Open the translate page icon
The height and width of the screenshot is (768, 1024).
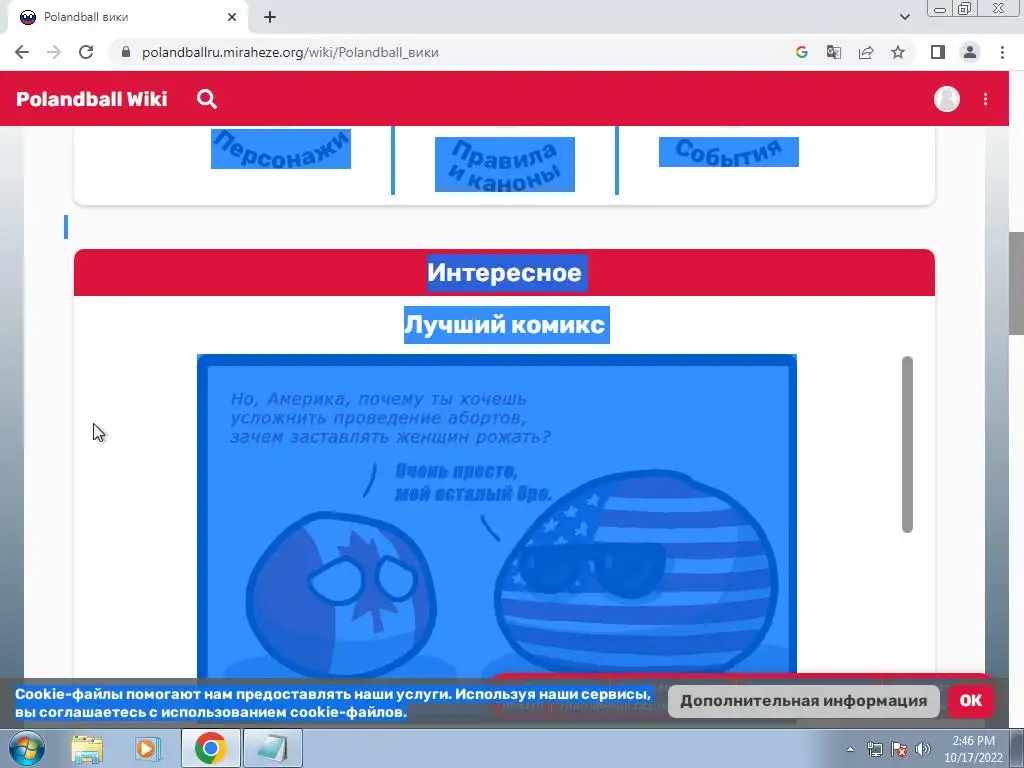(x=833, y=52)
